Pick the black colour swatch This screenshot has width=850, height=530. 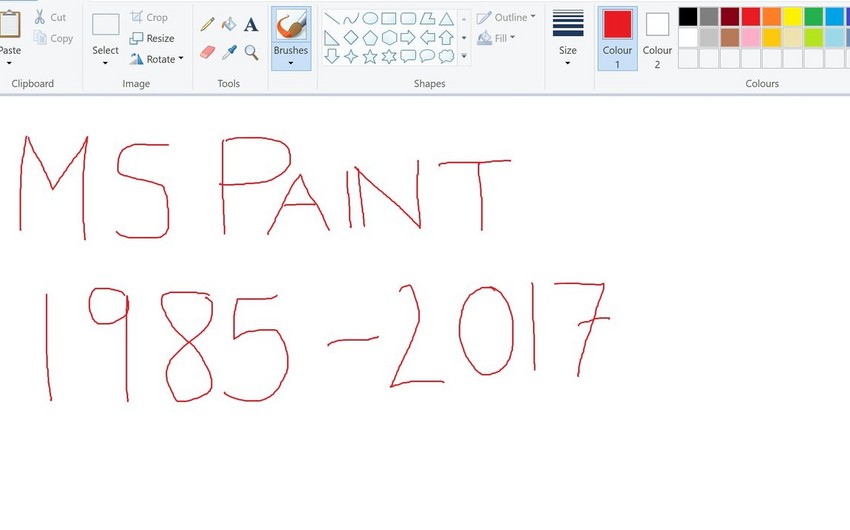click(x=688, y=17)
